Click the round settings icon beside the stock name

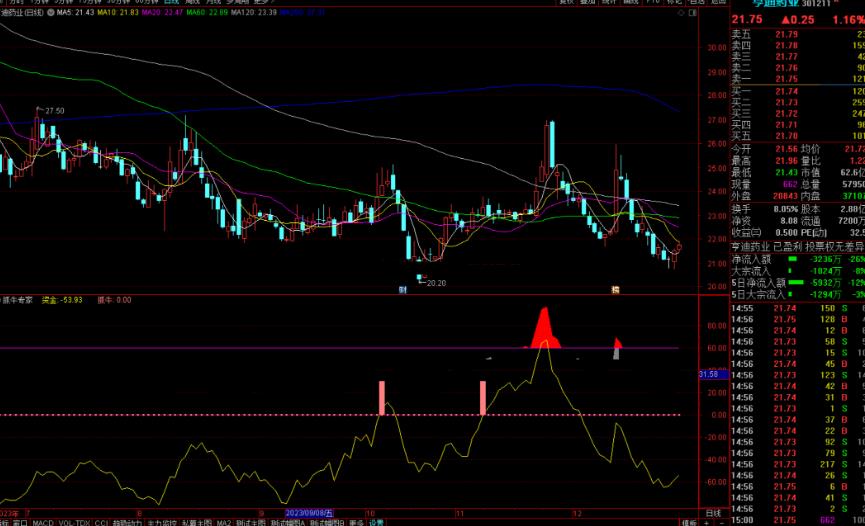pyautogui.click(x=51, y=12)
